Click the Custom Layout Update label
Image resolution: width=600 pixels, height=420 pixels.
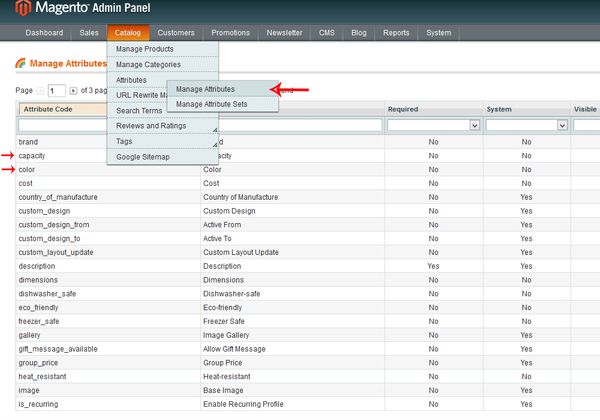(x=241, y=252)
